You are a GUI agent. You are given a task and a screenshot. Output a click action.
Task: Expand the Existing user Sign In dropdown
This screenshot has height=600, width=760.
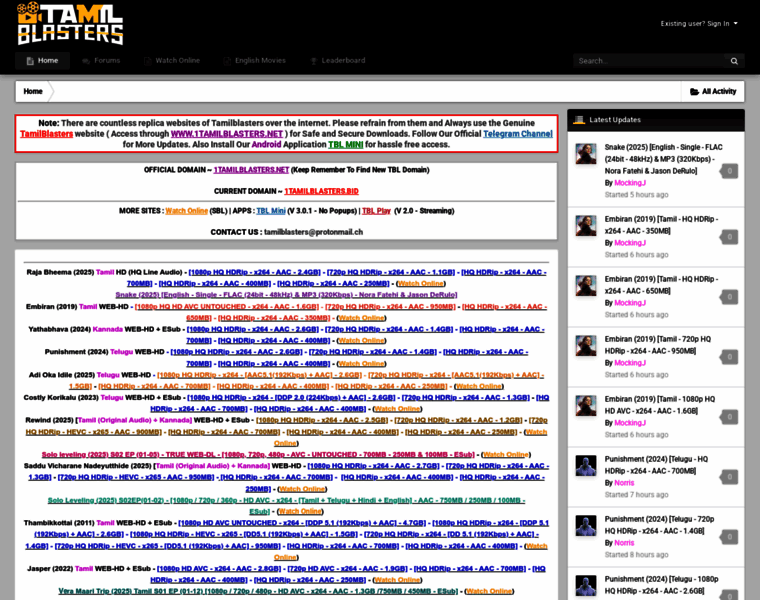coord(699,24)
